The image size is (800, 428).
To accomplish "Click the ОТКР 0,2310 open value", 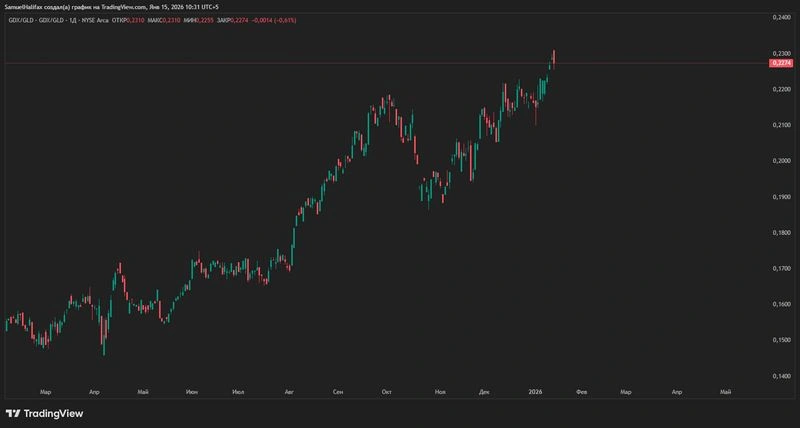I will [x=128, y=20].
